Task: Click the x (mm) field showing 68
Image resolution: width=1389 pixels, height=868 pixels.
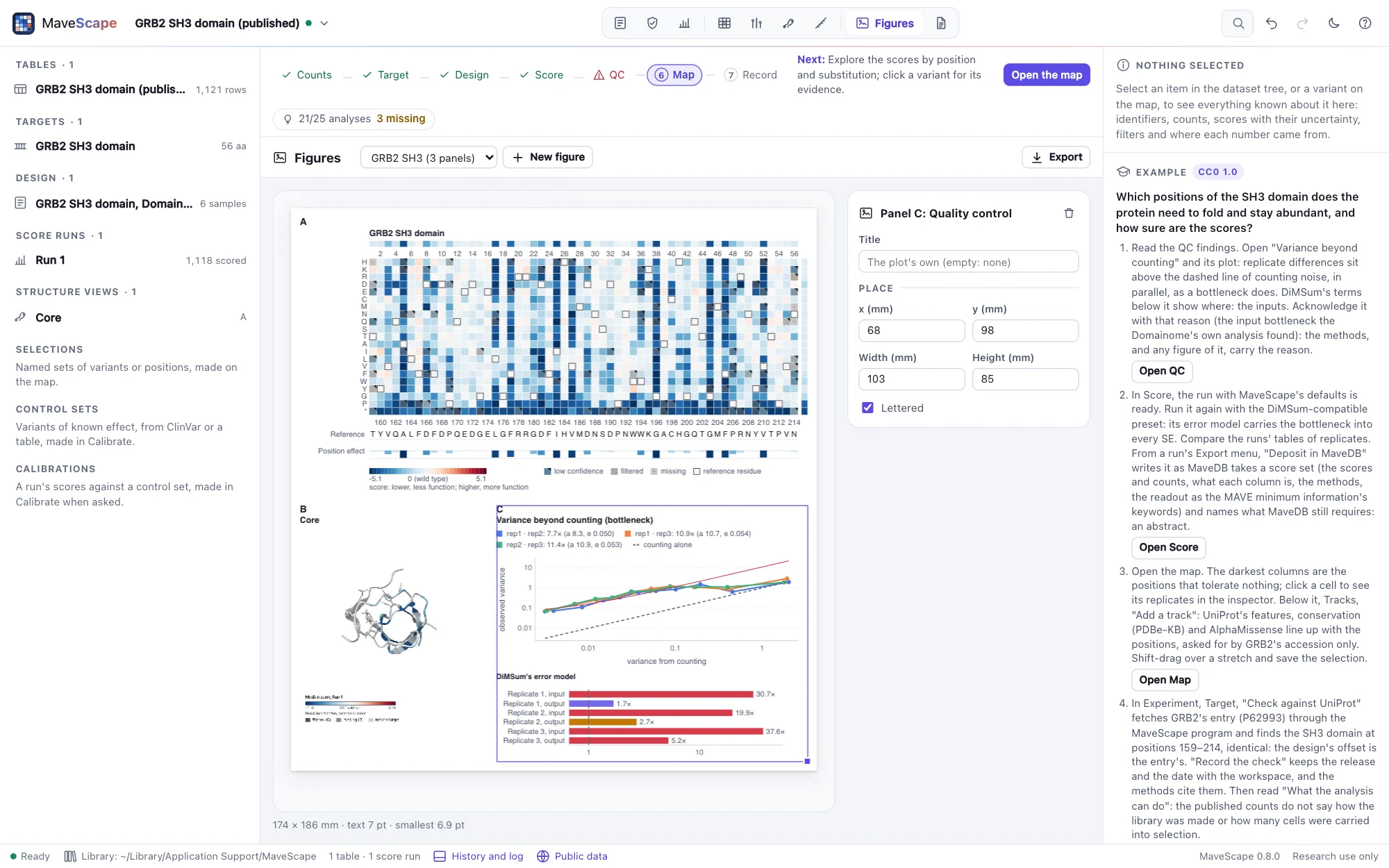Action: [x=911, y=331]
